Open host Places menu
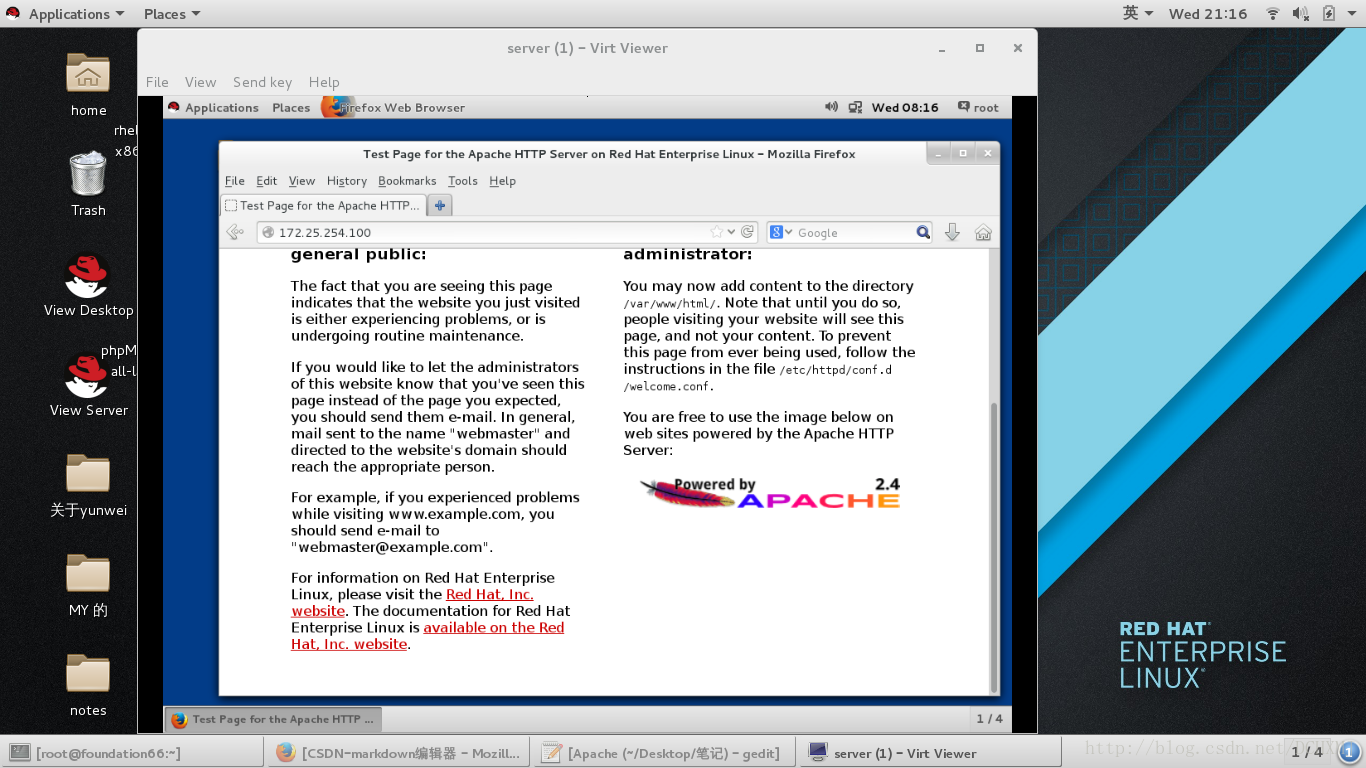 point(171,14)
